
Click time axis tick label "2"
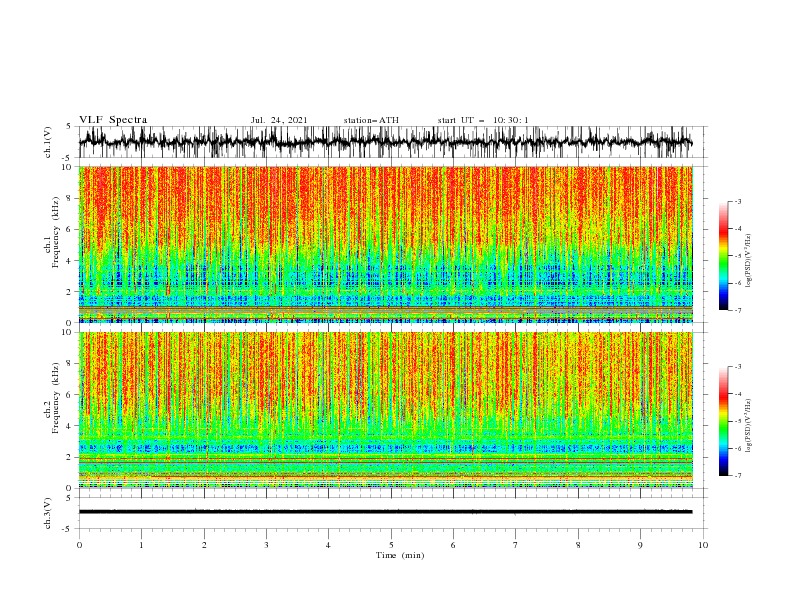pos(204,545)
